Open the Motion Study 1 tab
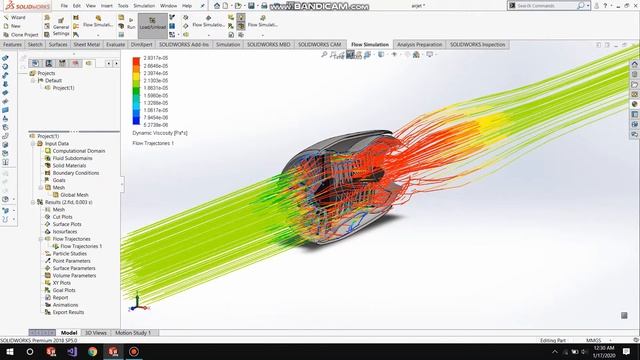The image size is (640, 360). [133, 333]
